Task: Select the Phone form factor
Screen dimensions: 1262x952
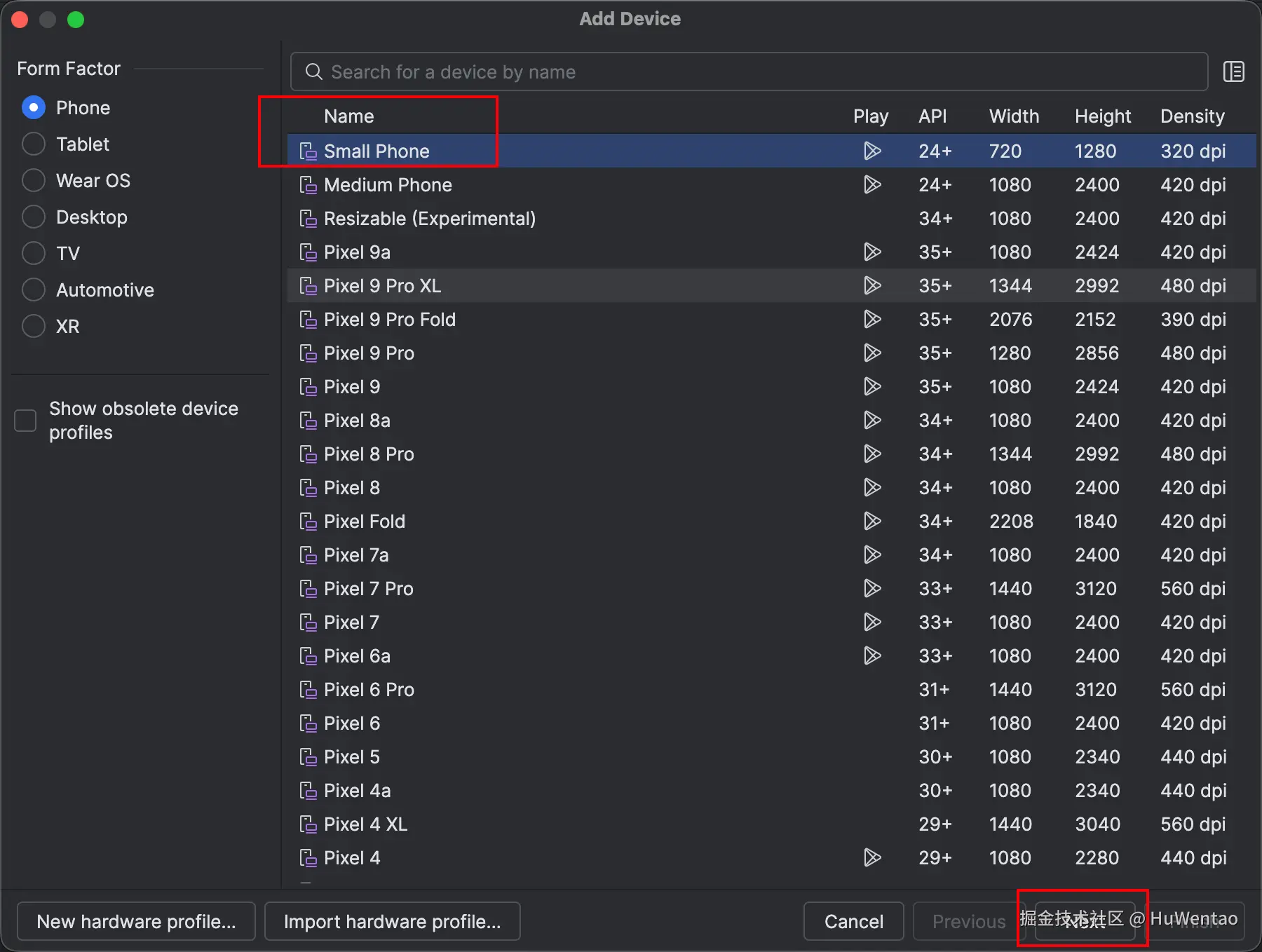Action: [x=34, y=108]
